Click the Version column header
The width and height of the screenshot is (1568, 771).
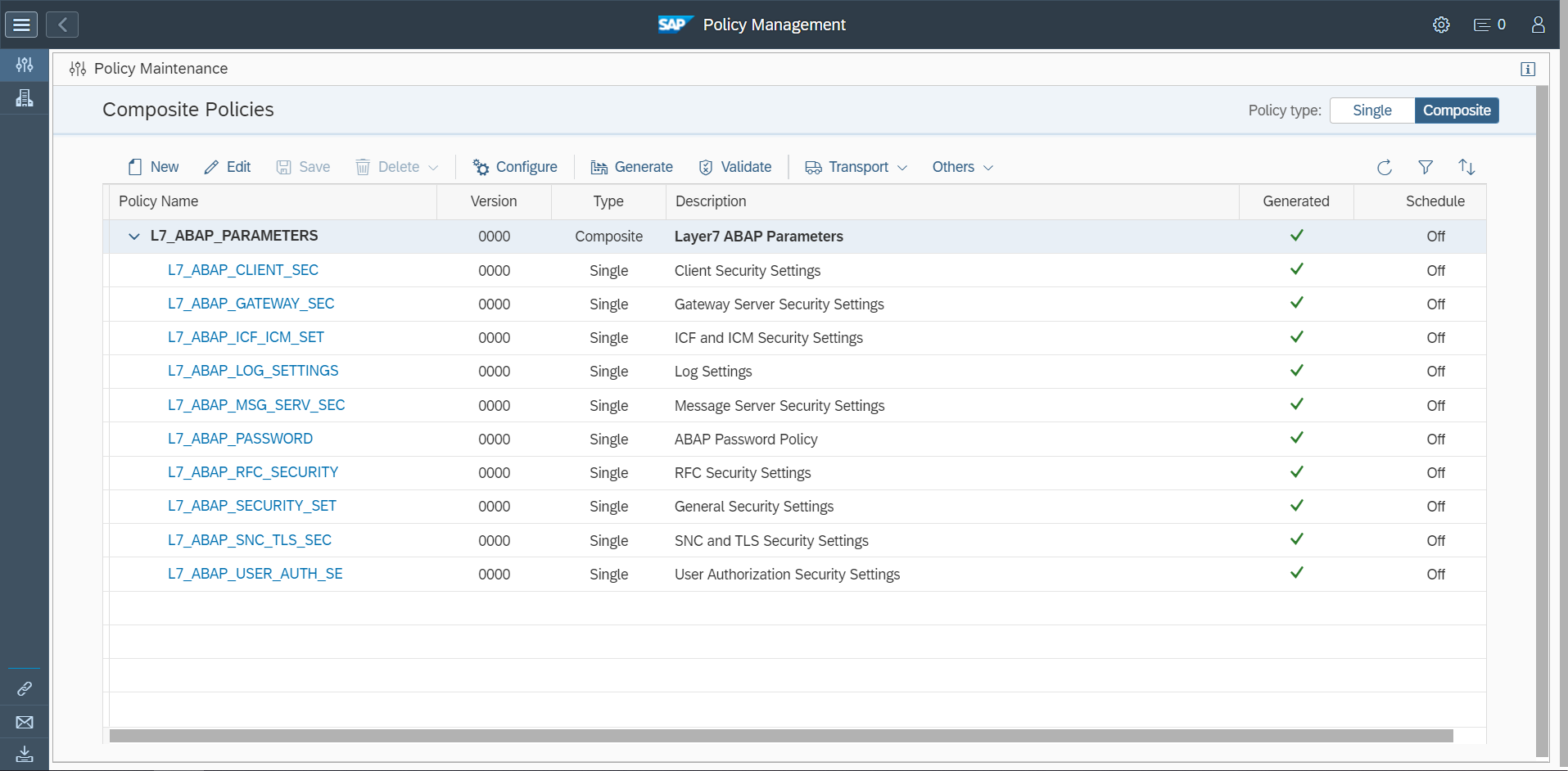pos(494,201)
